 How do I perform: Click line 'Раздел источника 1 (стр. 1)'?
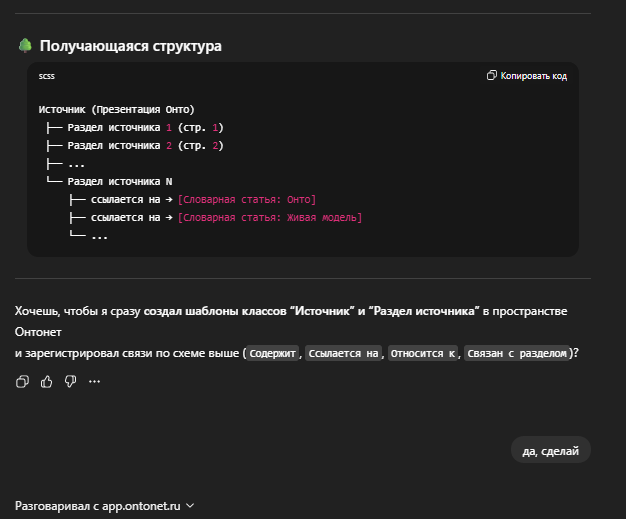click(145, 128)
